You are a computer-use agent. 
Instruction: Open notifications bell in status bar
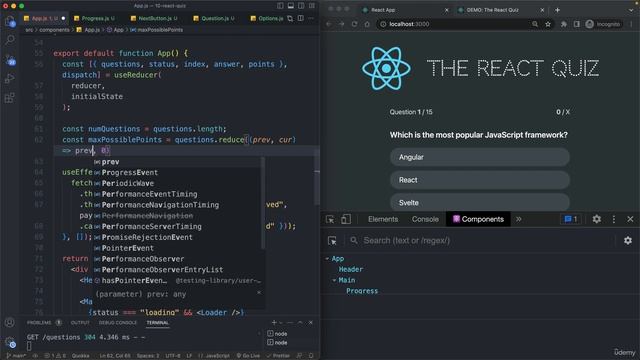311,356
